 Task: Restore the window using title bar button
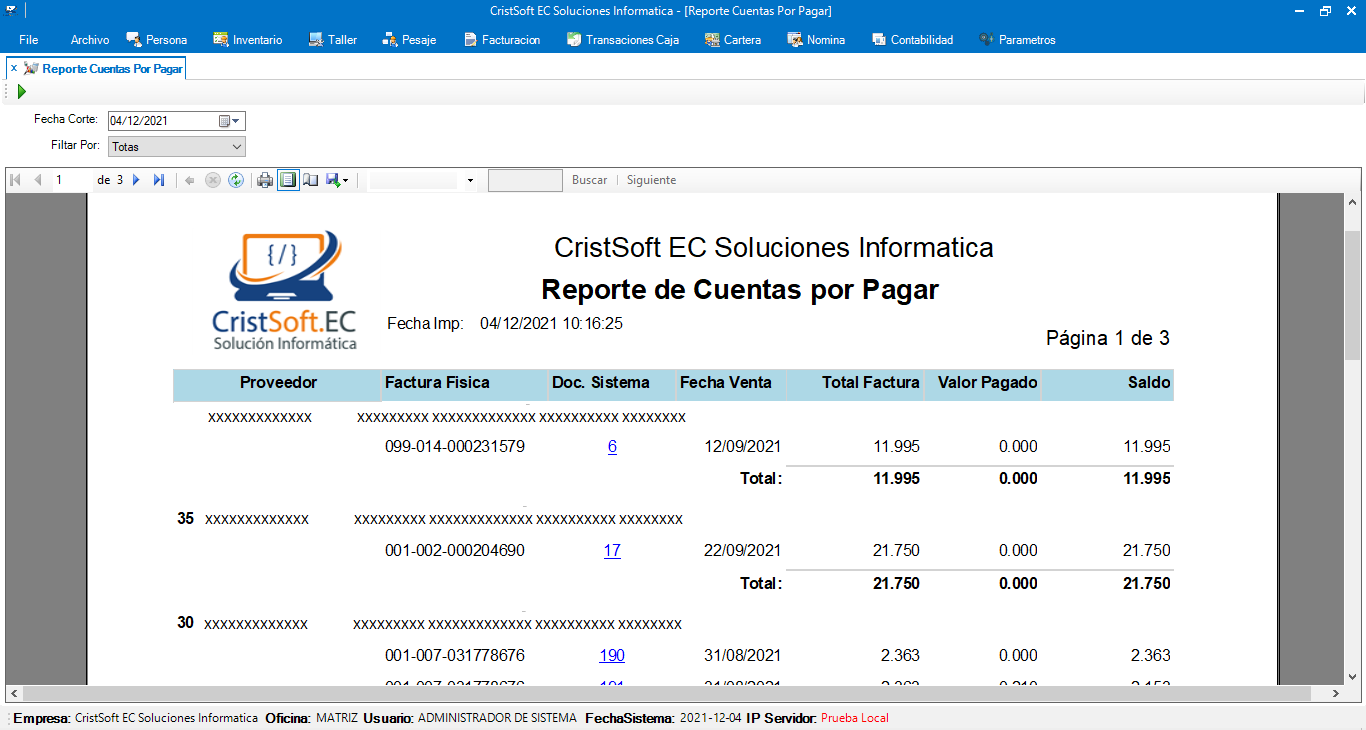tap(1325, 11)
